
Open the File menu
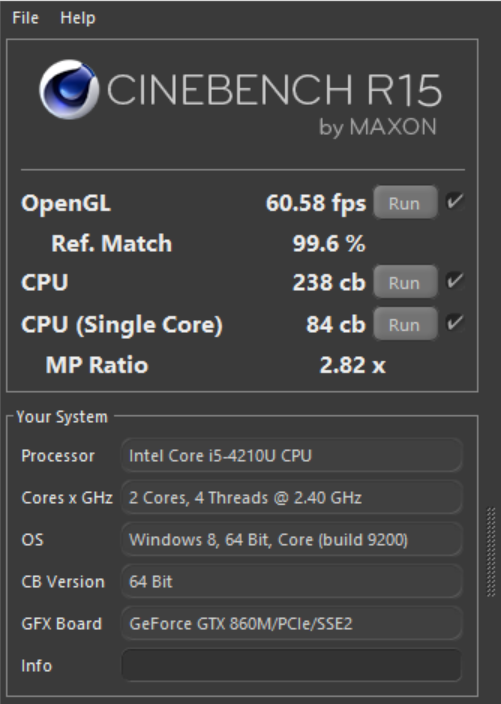25,18
